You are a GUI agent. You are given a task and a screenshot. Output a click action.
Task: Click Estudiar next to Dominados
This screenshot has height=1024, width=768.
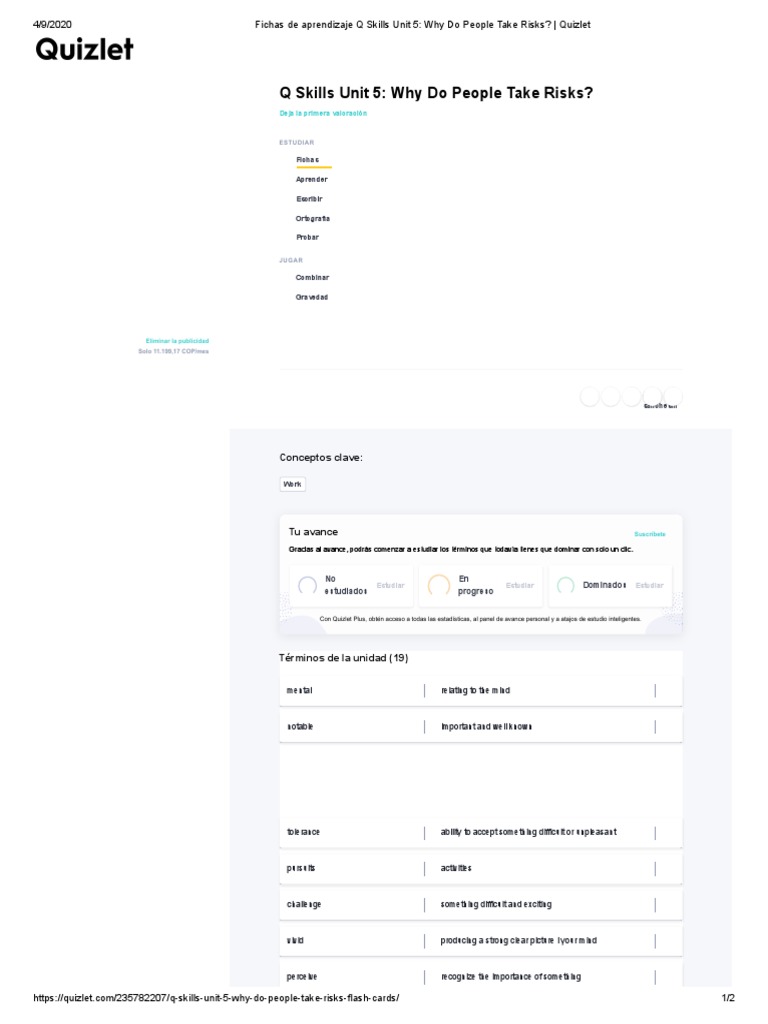pos(649,585)
